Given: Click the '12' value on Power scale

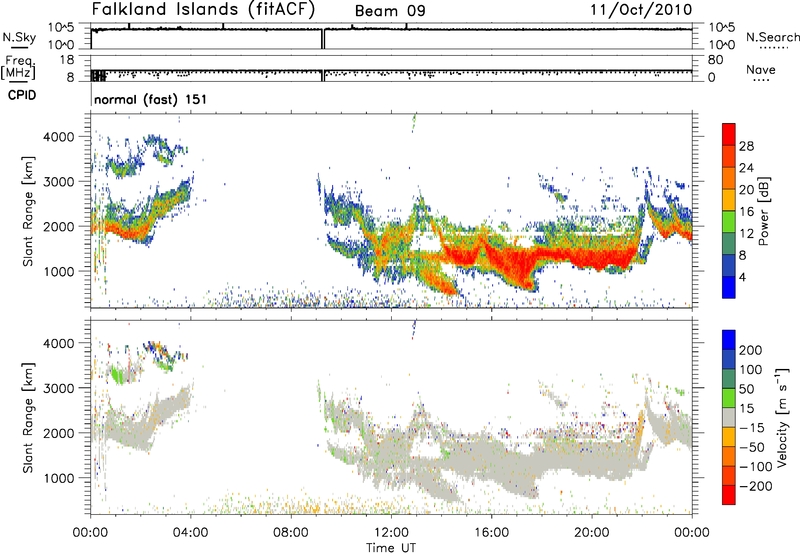Looking at the screenshot, I should [x=746, y=234].
